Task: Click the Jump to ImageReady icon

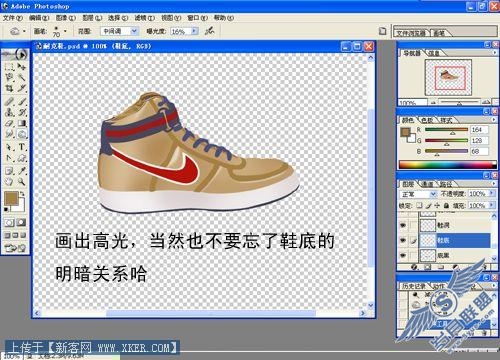Action: click(15, 248)
